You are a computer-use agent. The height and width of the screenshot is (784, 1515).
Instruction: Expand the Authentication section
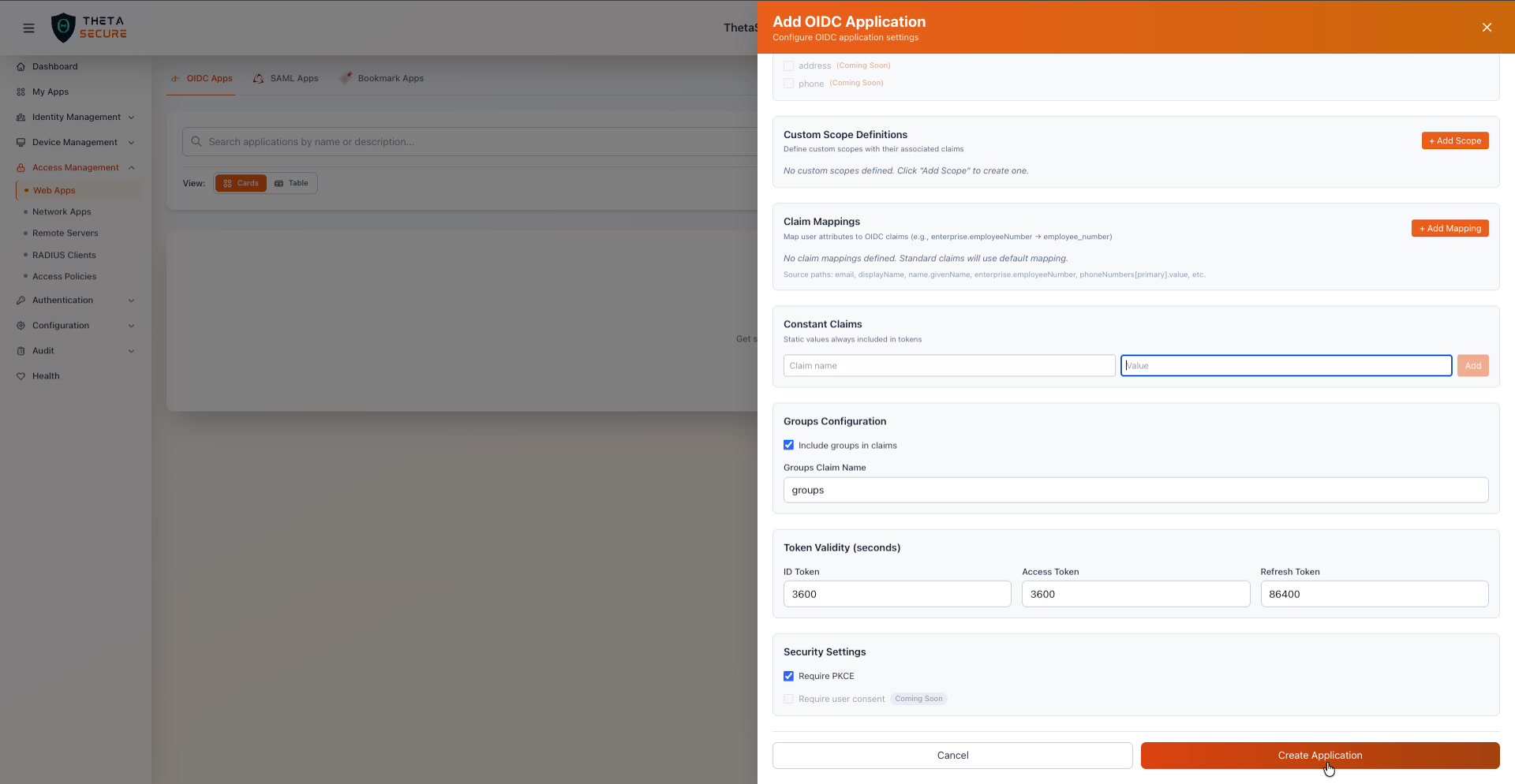(131, 300)
